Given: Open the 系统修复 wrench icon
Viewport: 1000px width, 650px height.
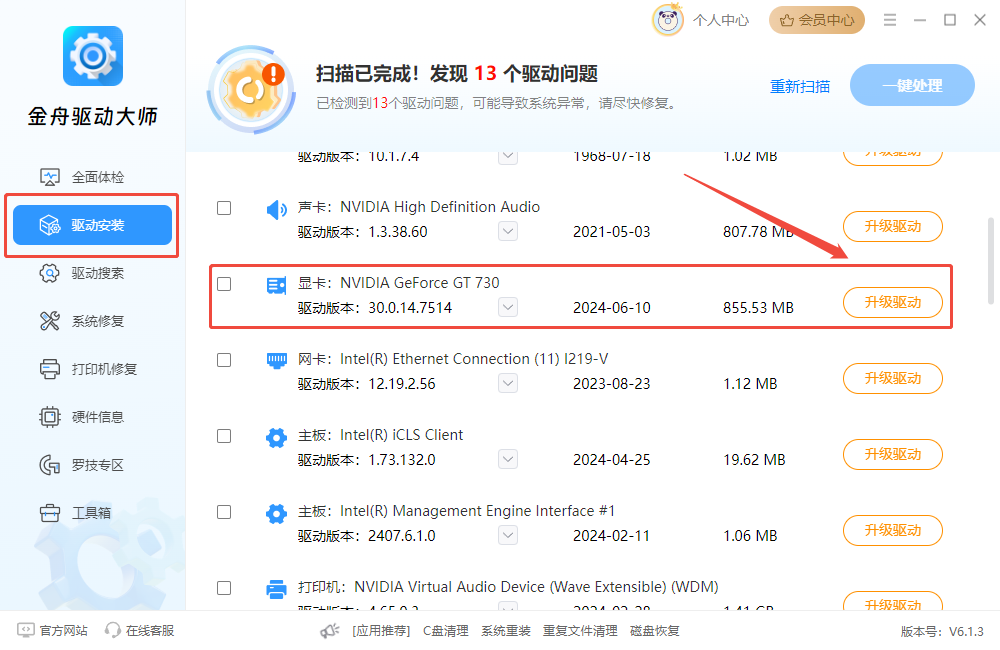Looking at the screenshot, I should click(49, 321).
